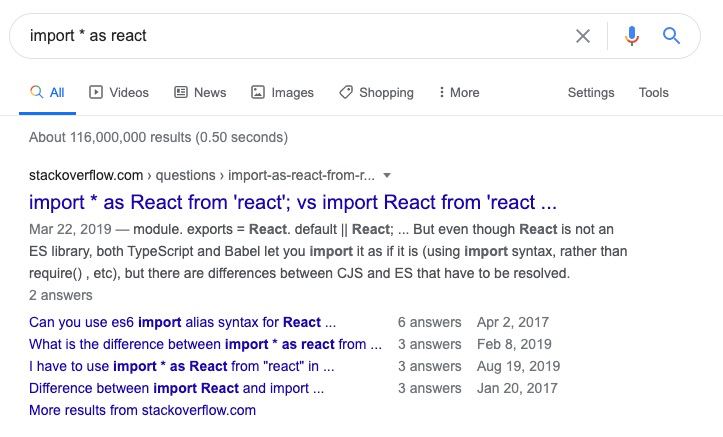Image resolution: width=723 pixels, height=437 pixels.
Task: Clear the search box with X icon
Action: (x=583, y=36)
